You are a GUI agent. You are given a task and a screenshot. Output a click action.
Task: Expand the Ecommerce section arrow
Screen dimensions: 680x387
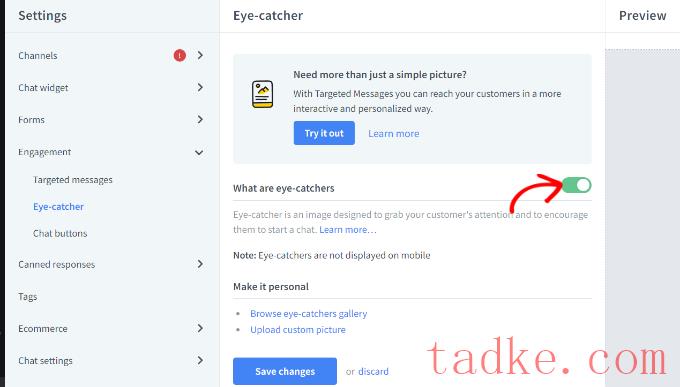coord(200,328)
